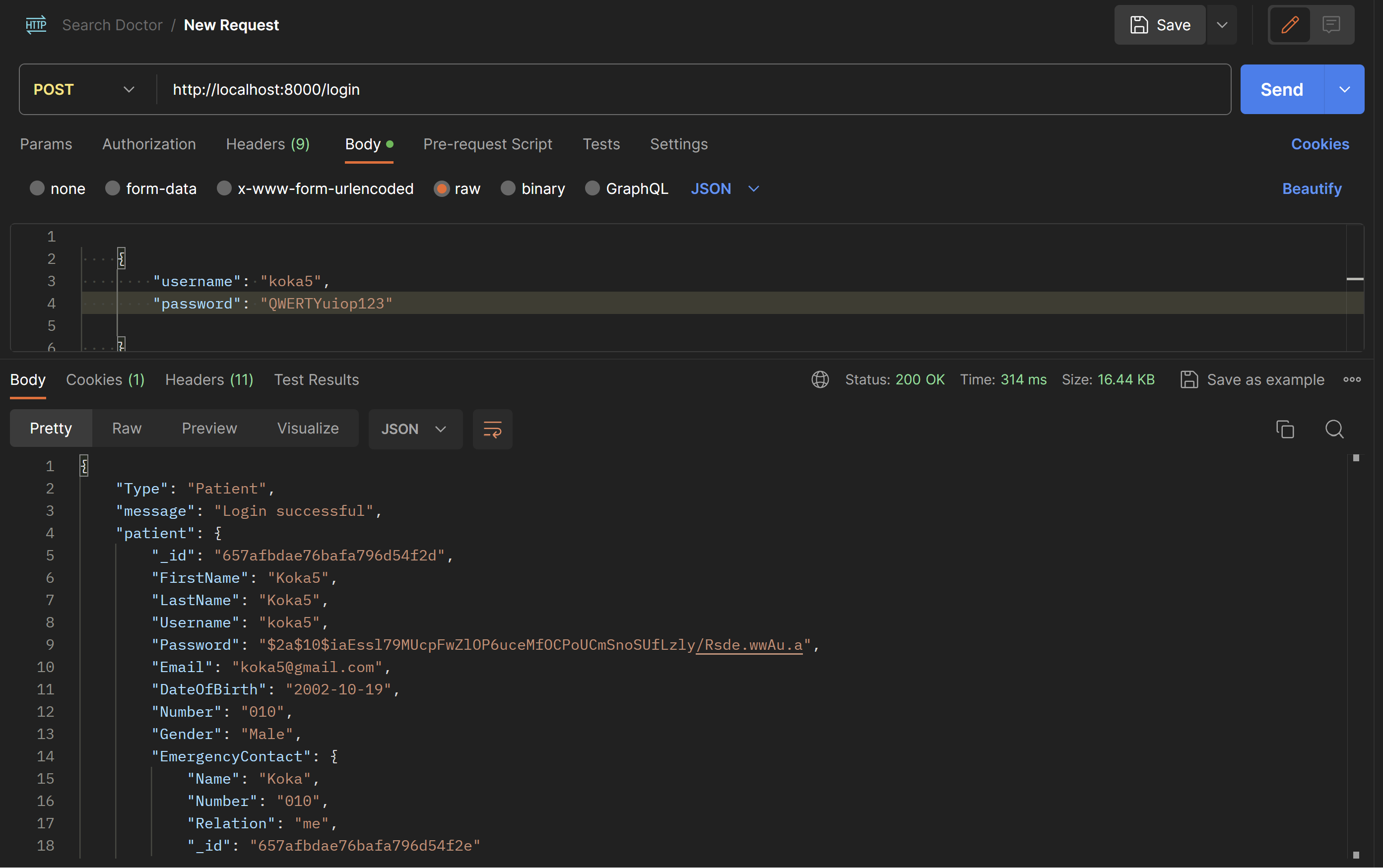Screen dimensions: 1383x868
Task: Switch response view to Raw
Action: (x=127, y=428)
